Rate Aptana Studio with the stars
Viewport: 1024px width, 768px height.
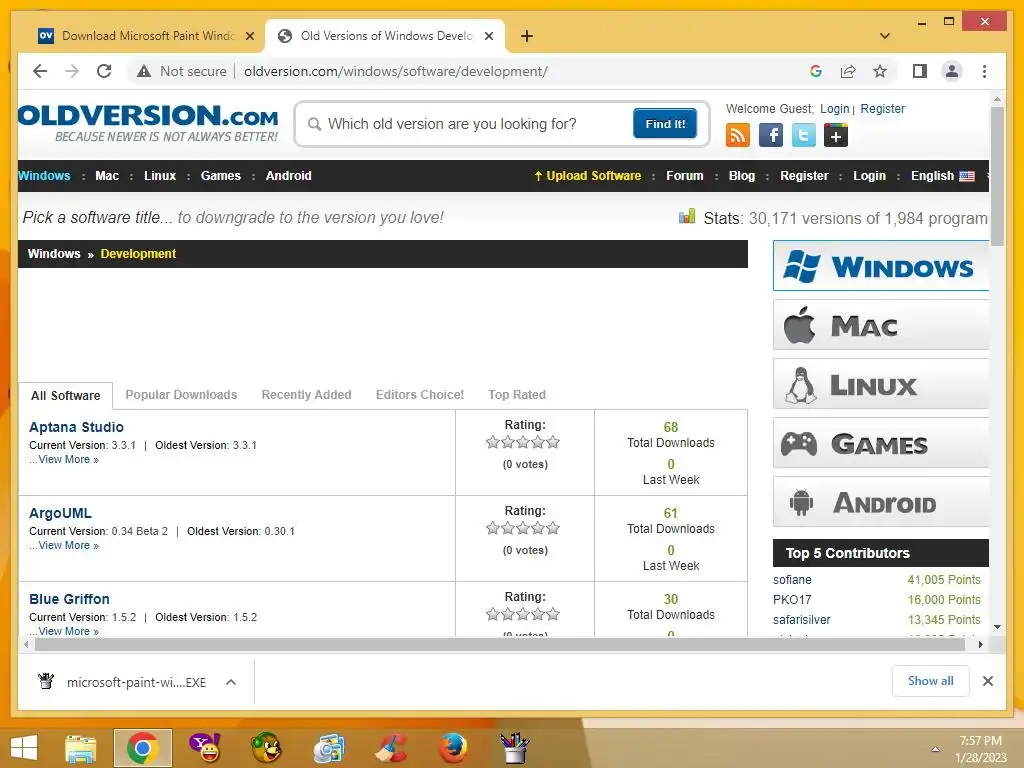pyautogui.click(x=523, y=443)
